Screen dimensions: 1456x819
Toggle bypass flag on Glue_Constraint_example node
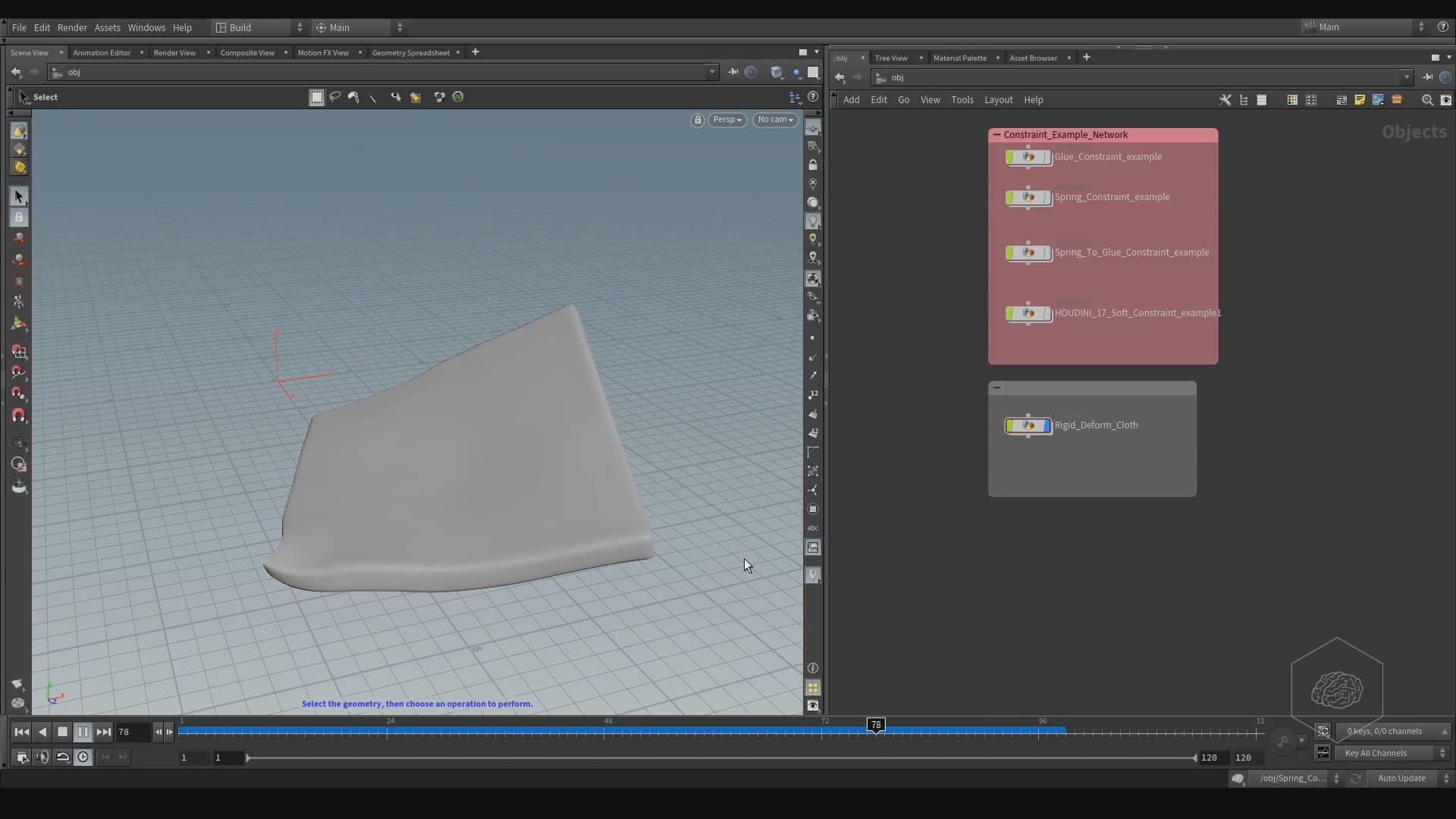pyautogui.click(x=1009, y=157)
